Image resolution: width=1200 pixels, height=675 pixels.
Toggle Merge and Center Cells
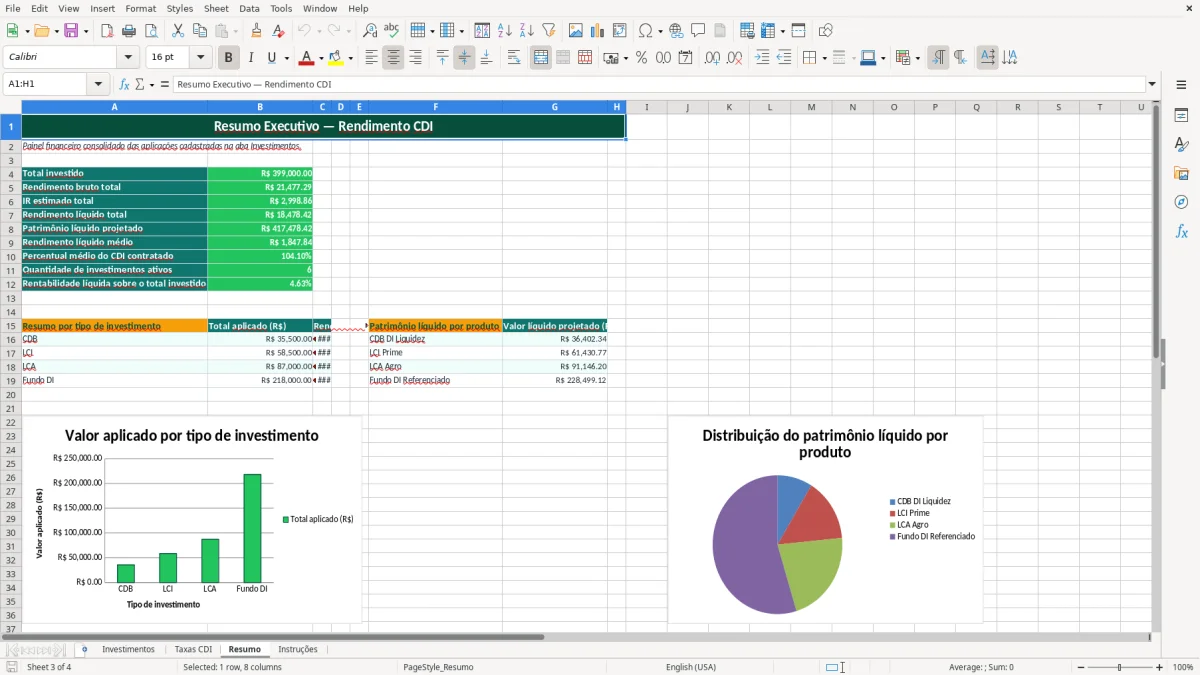(541, 58)
